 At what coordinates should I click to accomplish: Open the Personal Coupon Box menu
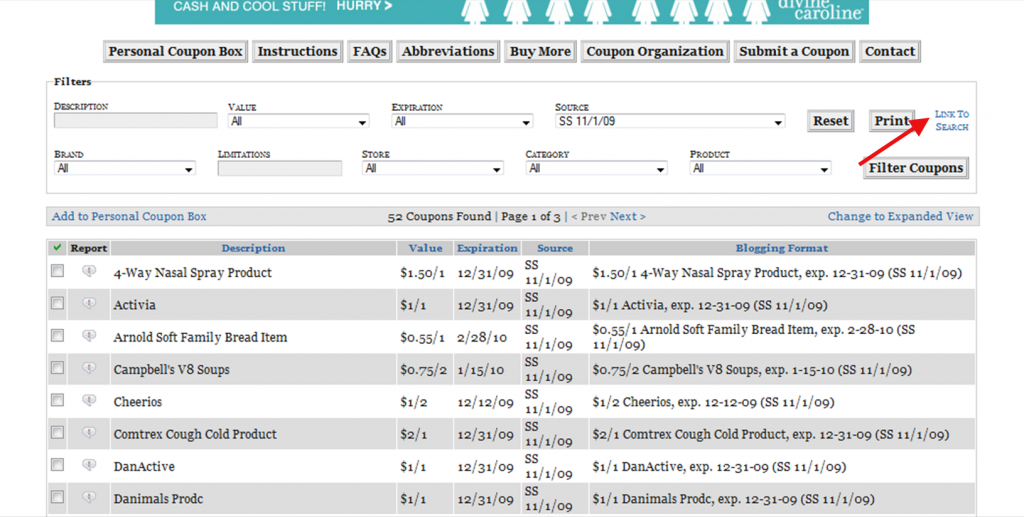[175, 51]
